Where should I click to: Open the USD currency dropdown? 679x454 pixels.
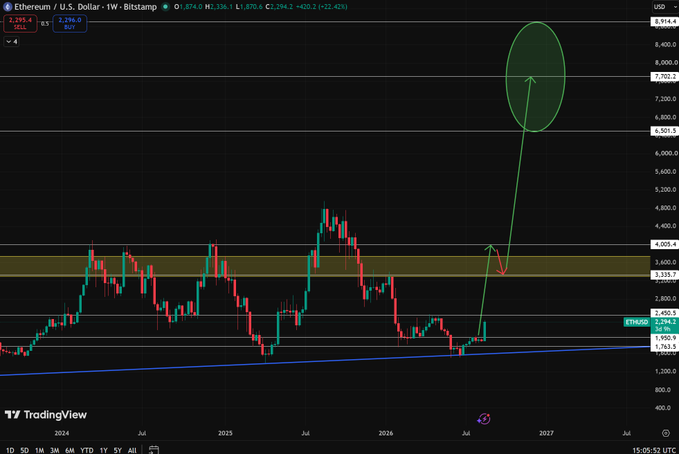(x=663, y=6)
